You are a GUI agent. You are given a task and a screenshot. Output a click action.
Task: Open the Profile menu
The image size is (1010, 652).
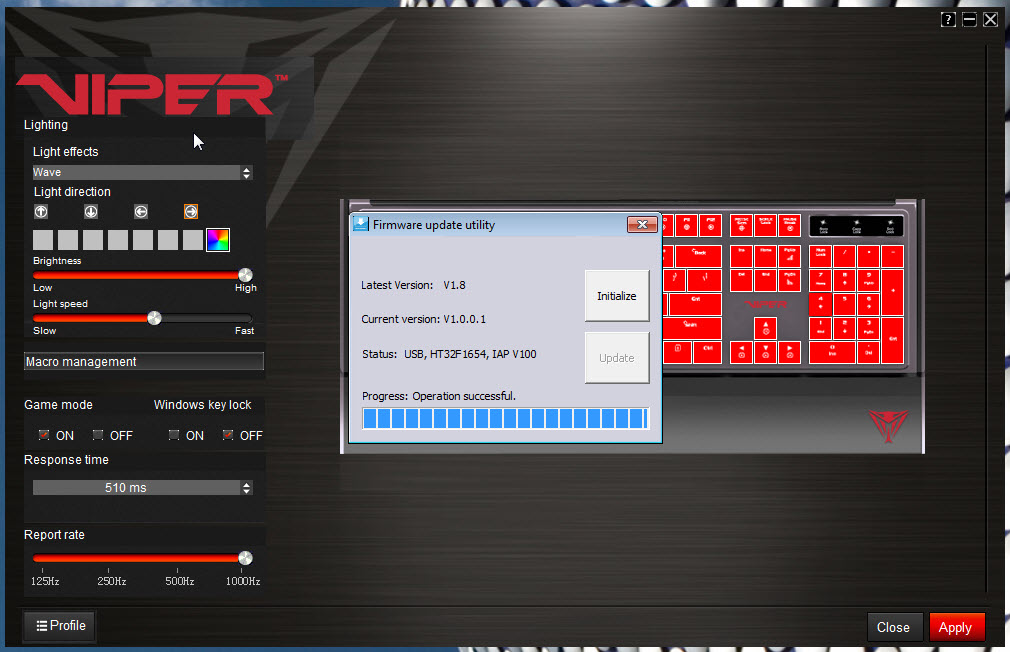(61, 626)
